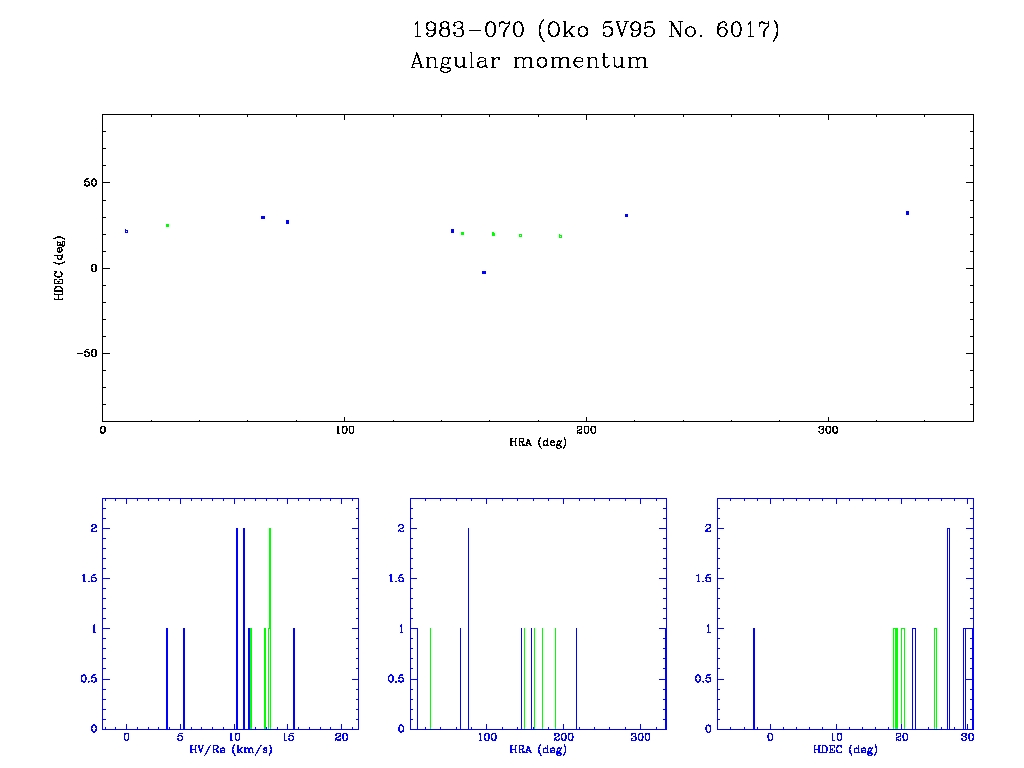Click the "-50" tick label on the top plot
Viewport: 1024px width, 768px height.
87,353
